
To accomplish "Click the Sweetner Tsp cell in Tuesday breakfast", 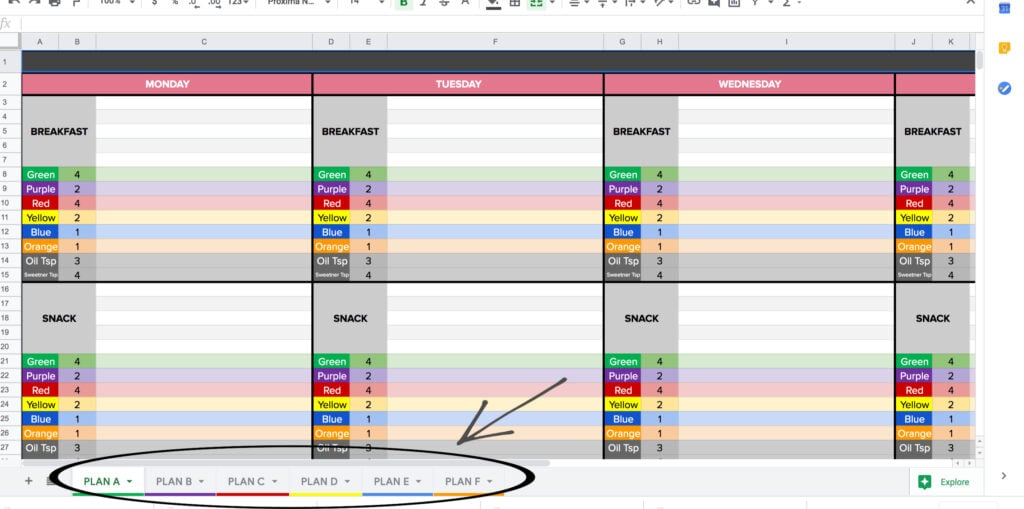I will tap(332, 275).
